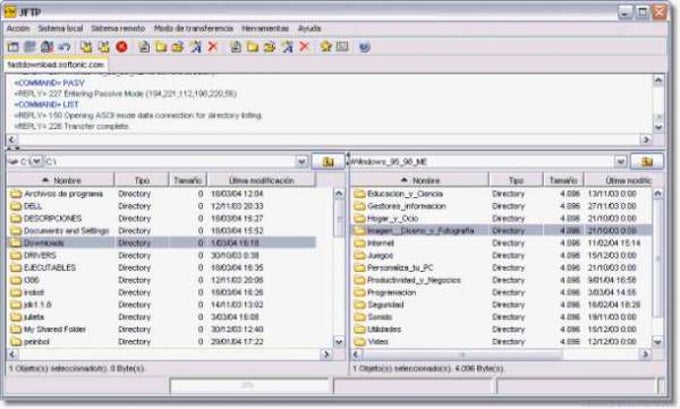
Task: Sort remote files by the Tipo column
Action: coord(516,180)
